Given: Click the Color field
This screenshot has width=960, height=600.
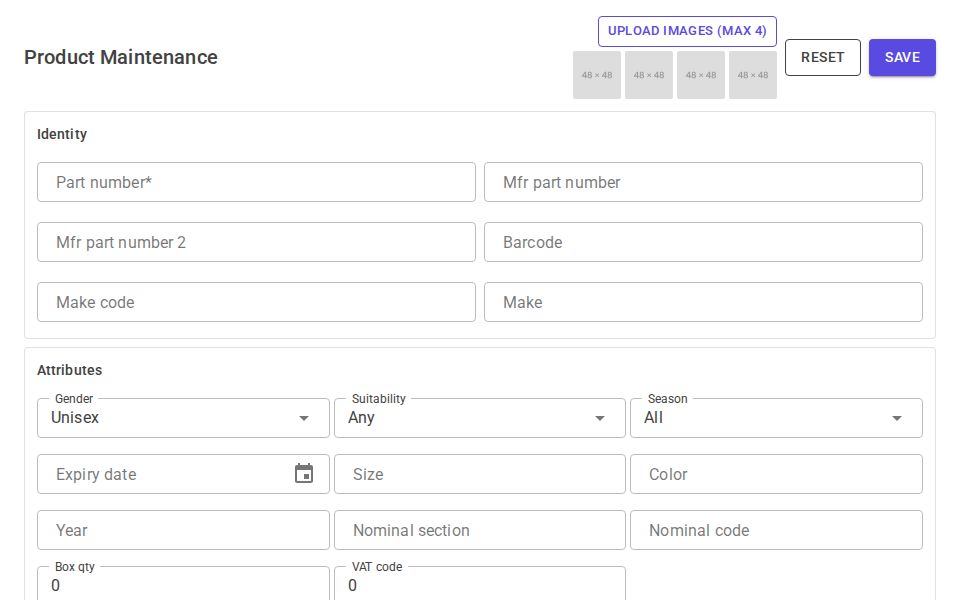Looking at the screenshot, I should pyautogui.click(x=776, y=473).
